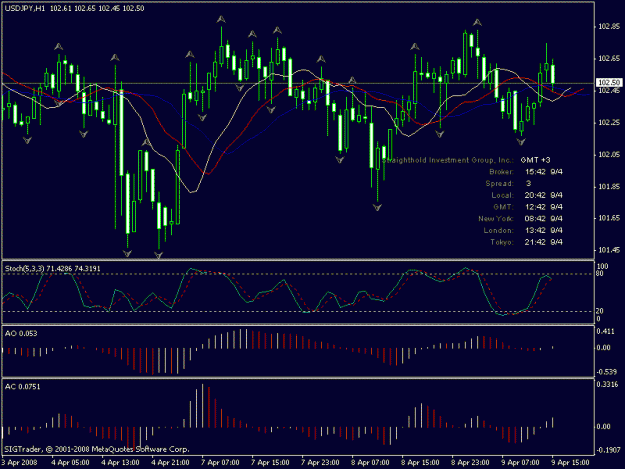Viewport: 625px width, 469px height.
Task: Select the highlighted 102.50 current price label
Action: click(609, 83)
